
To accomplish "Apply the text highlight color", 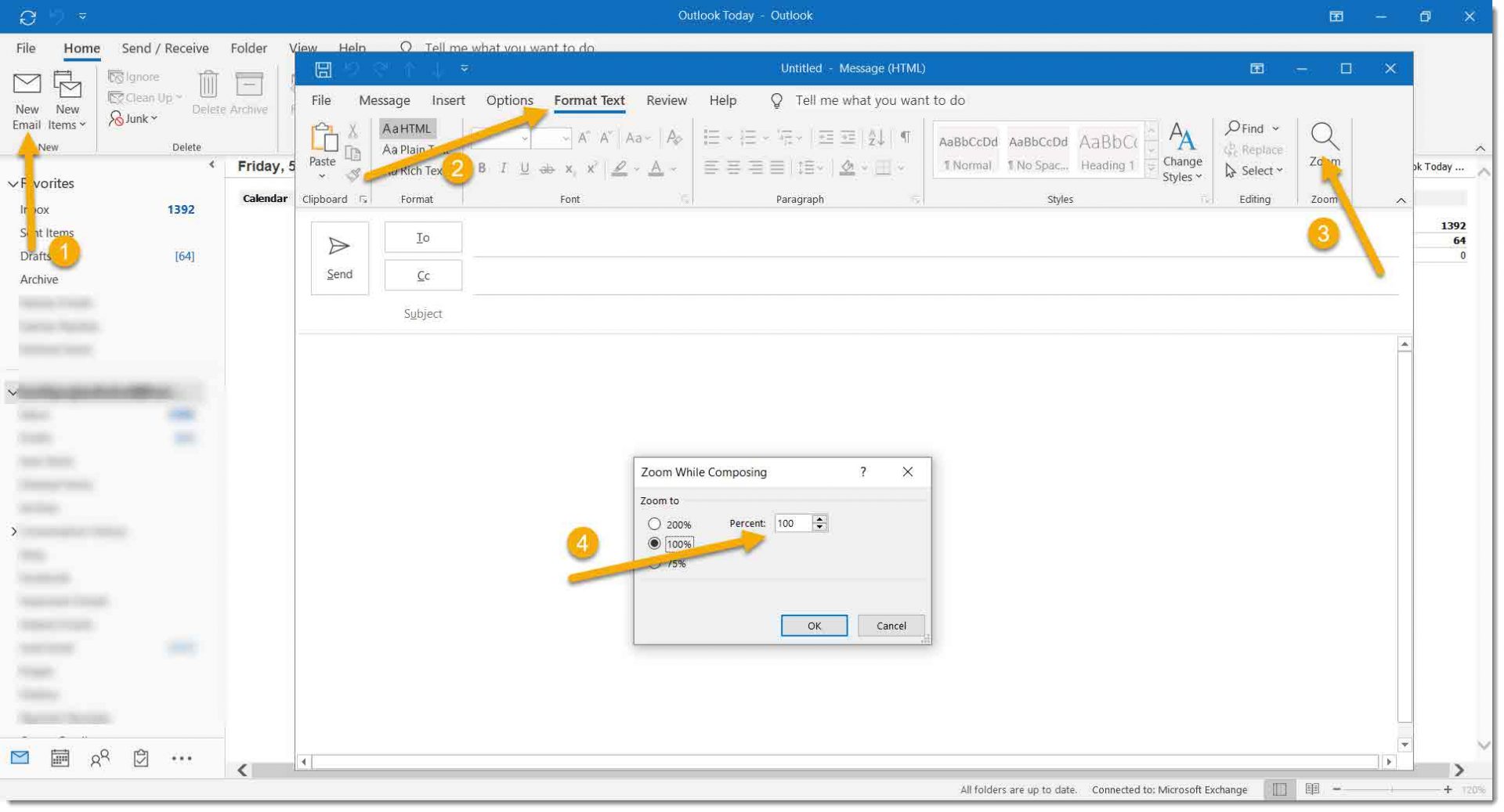I will [620, 168].
